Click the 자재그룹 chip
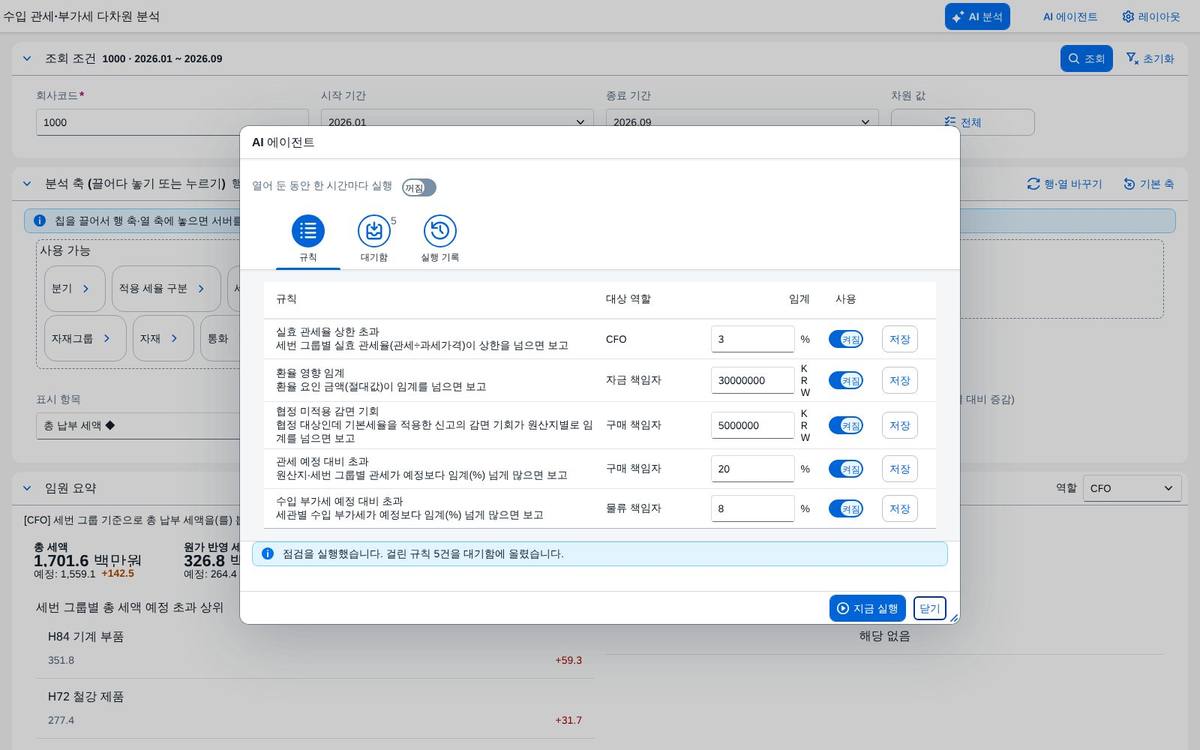1200x750 pixels. pos(85,338)
